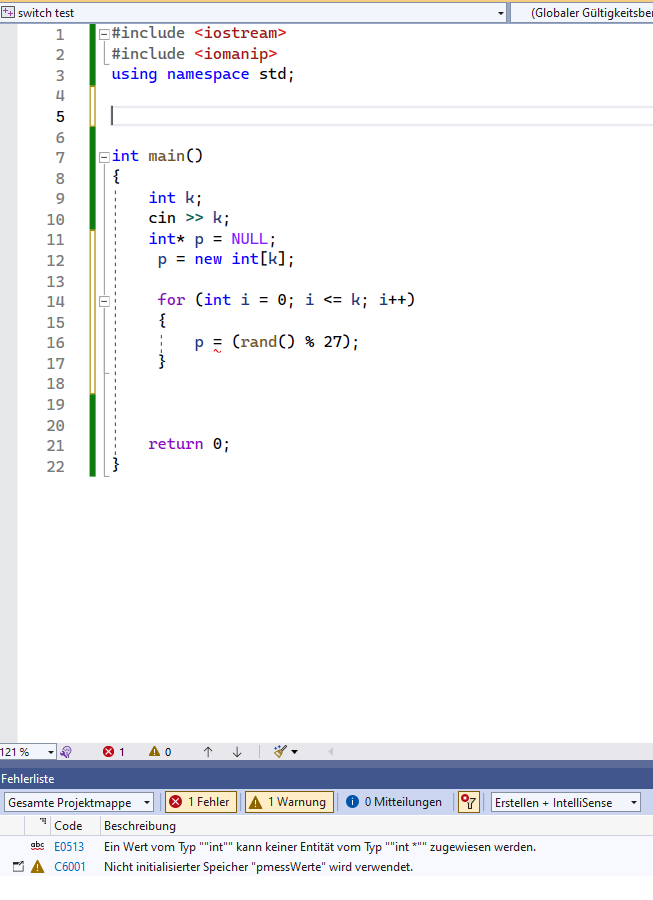Screen dimensions: 653x900
Task: Open the C6001 warning code link
Action: pos(69,867)
